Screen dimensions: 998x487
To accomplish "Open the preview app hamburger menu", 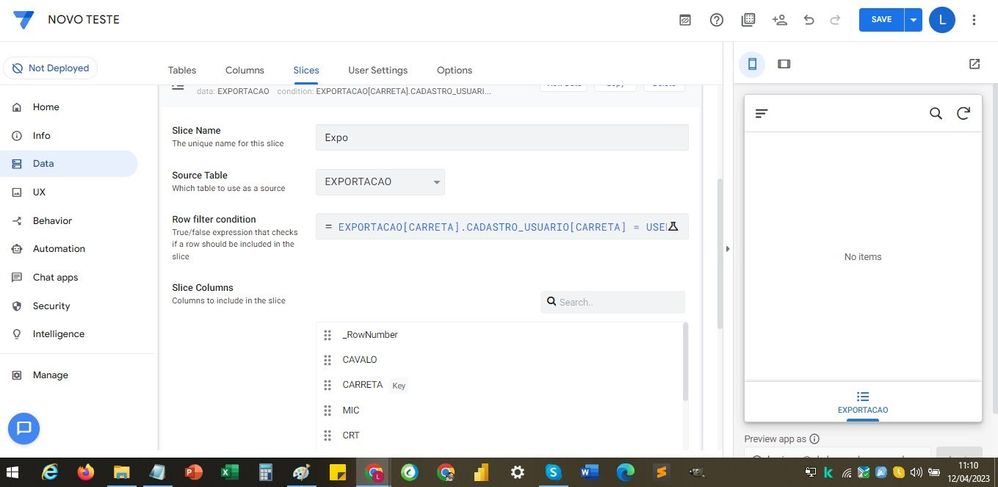I will pyautogui.click(x=761, y=113).
